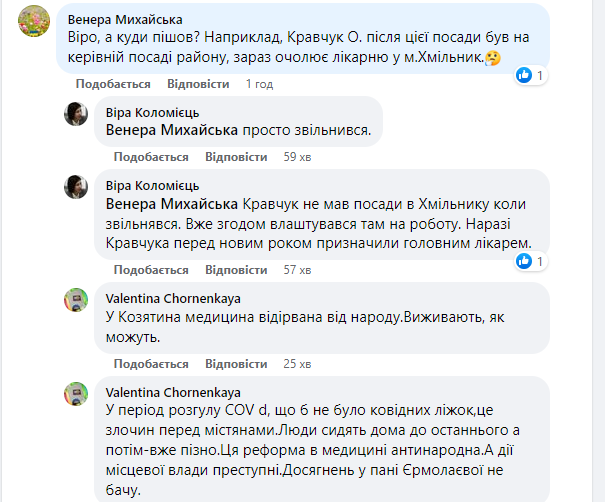Reply to the comment posted 57 хв ago
The image size is (605, 502).
[x=236, y=270]
